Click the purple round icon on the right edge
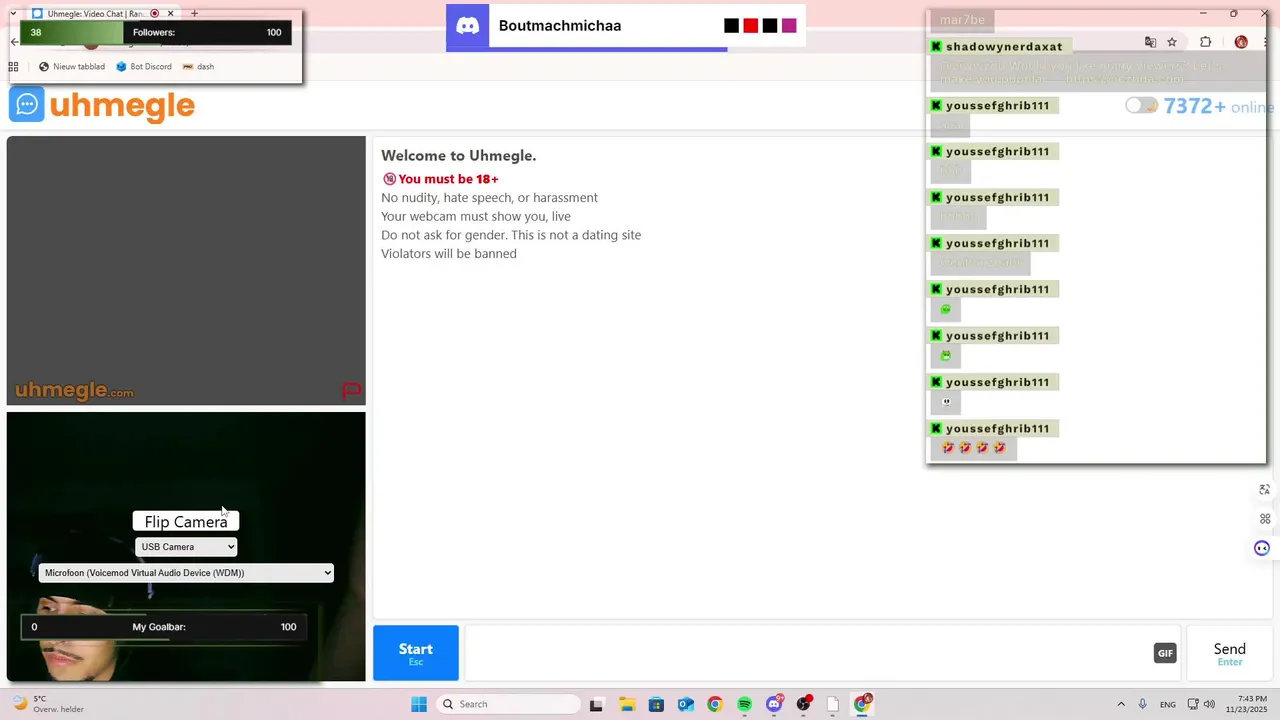 coord(1262,548)
